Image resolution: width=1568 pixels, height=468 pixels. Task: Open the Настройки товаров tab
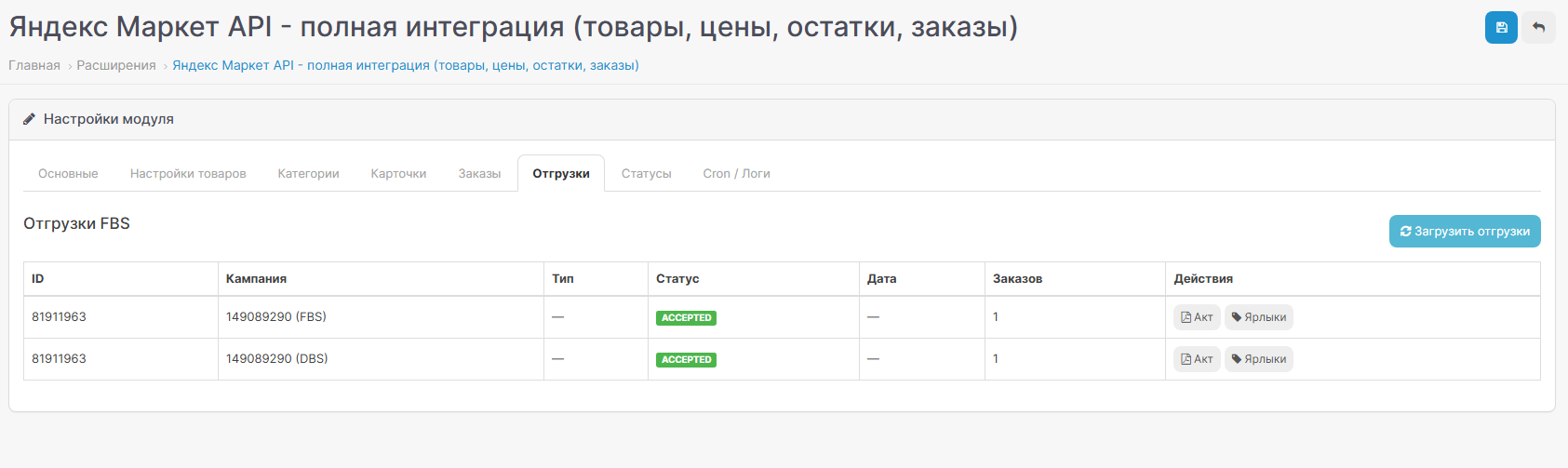(188, 174)
